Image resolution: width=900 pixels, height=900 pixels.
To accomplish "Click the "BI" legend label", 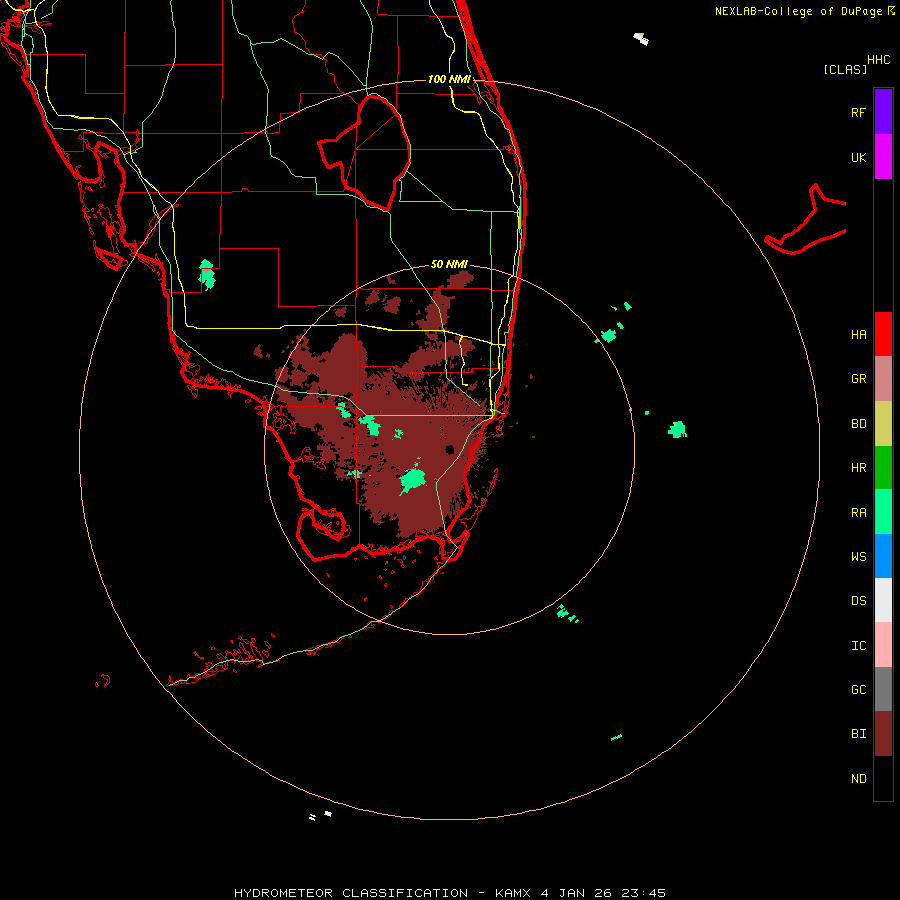I will point(858,734).
